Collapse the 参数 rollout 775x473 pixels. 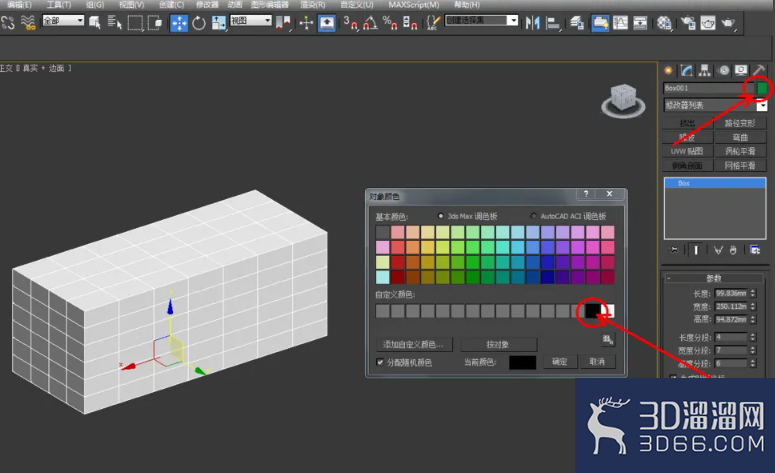pos(714,278)
